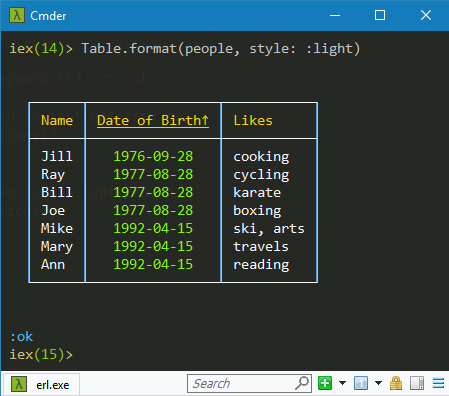Click the name 'Jill' in table

tap(57, 156)
